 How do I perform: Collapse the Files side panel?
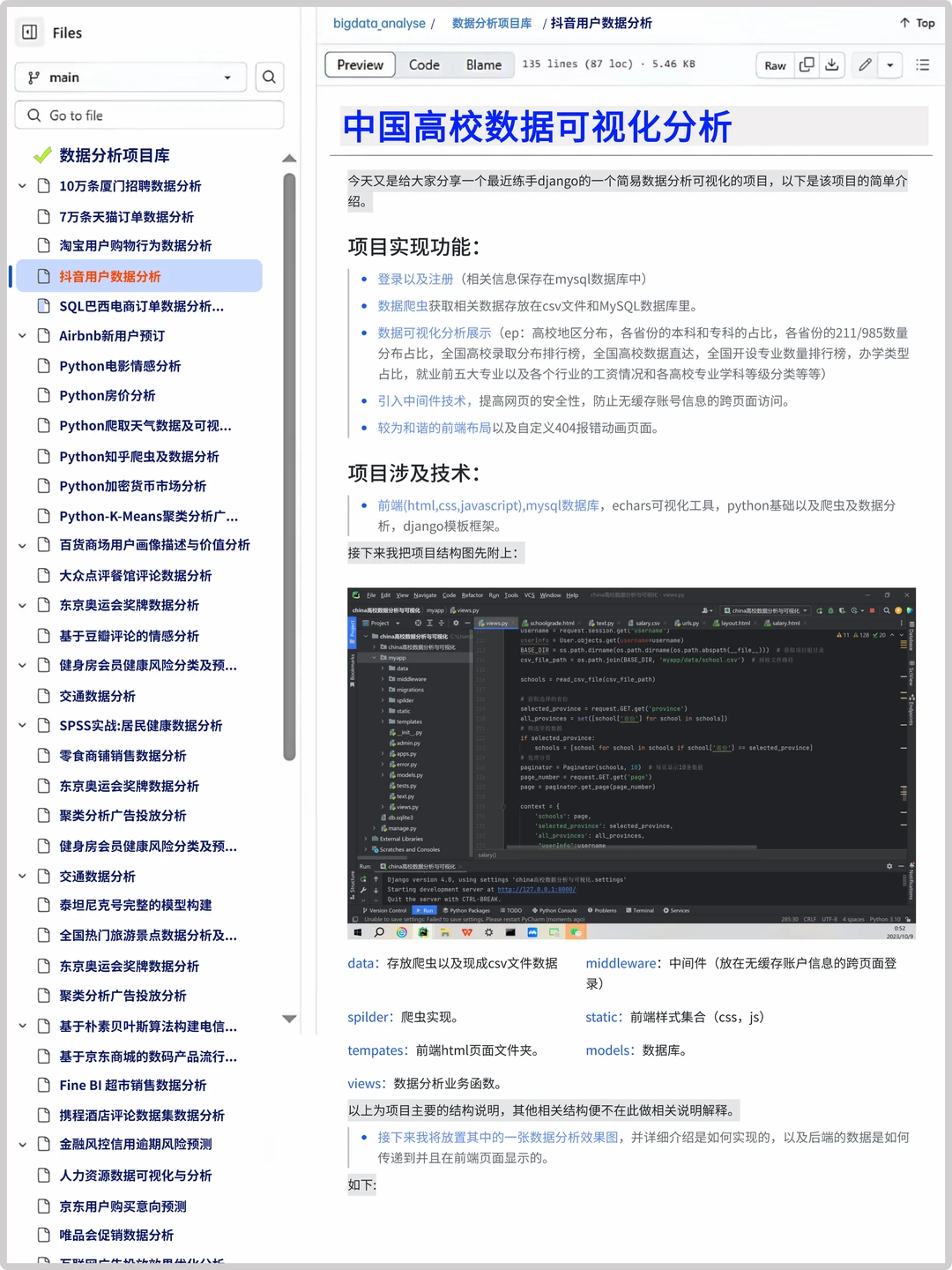click(x=30, y=33)
